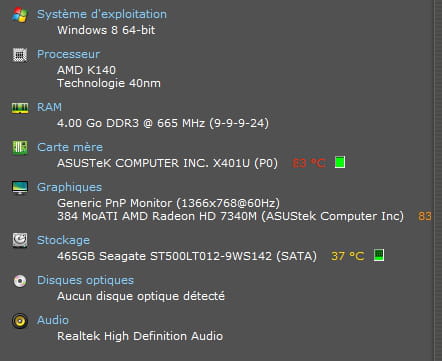
Task: Click the green motherboard temperature indicator
Action: pos(340,162)
